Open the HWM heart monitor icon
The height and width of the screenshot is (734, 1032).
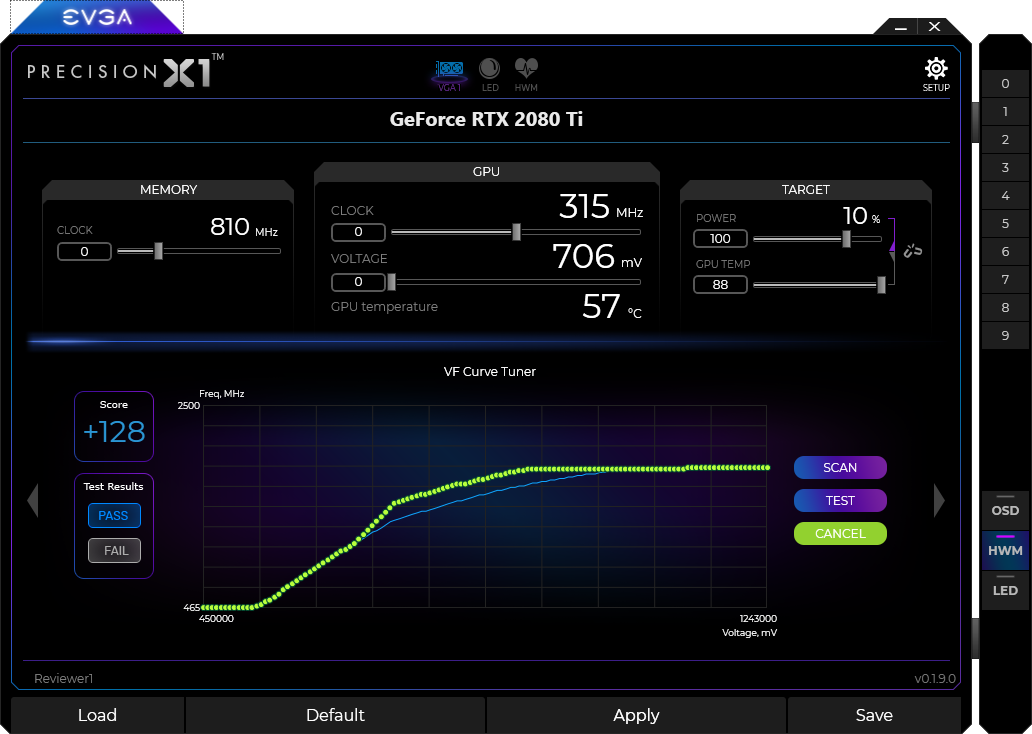tap(526, 76)
